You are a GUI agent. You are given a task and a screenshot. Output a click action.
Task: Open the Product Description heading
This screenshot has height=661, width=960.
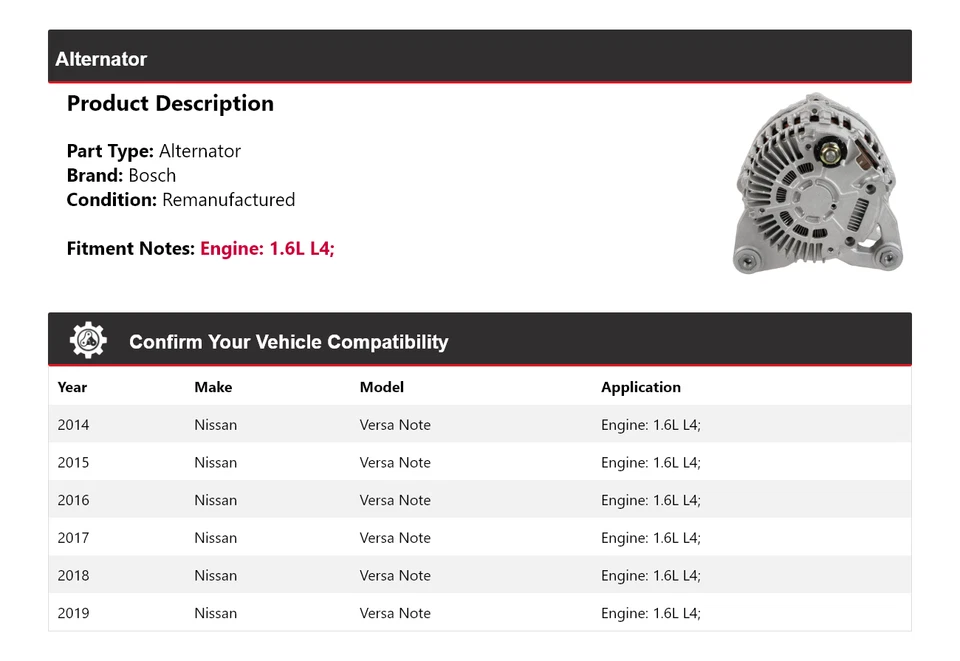point(170,103)
